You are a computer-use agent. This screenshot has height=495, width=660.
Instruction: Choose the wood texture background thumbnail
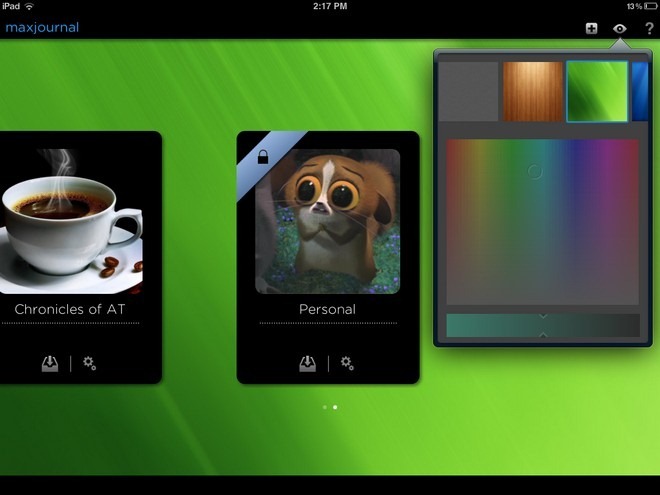[533, 91]
